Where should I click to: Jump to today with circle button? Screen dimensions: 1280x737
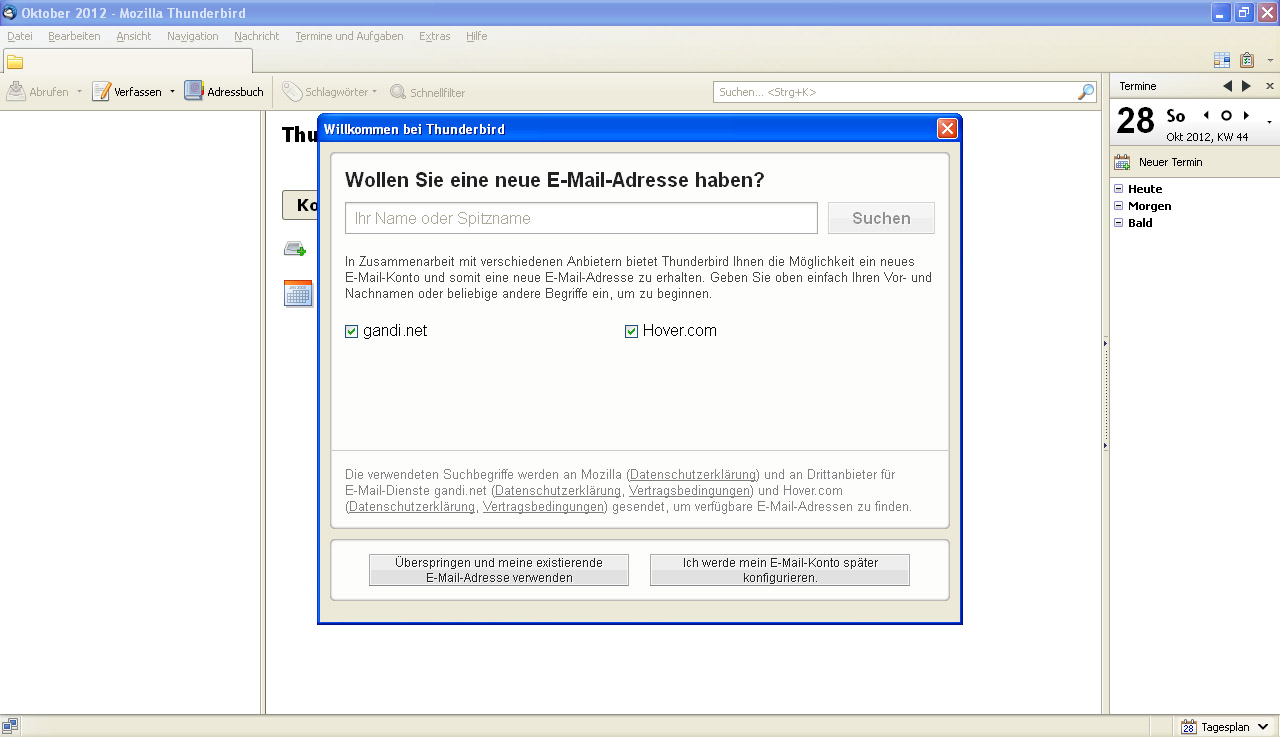[1226, 116]
